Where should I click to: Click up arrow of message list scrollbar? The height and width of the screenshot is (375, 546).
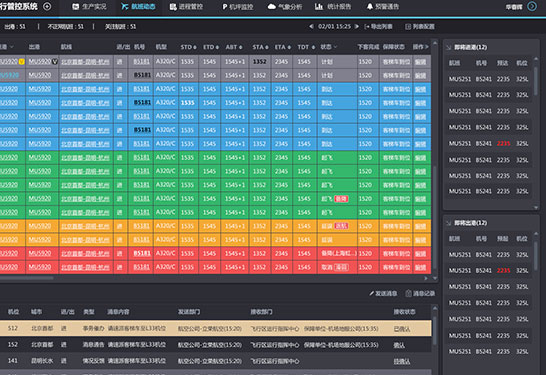coord(435,308)
